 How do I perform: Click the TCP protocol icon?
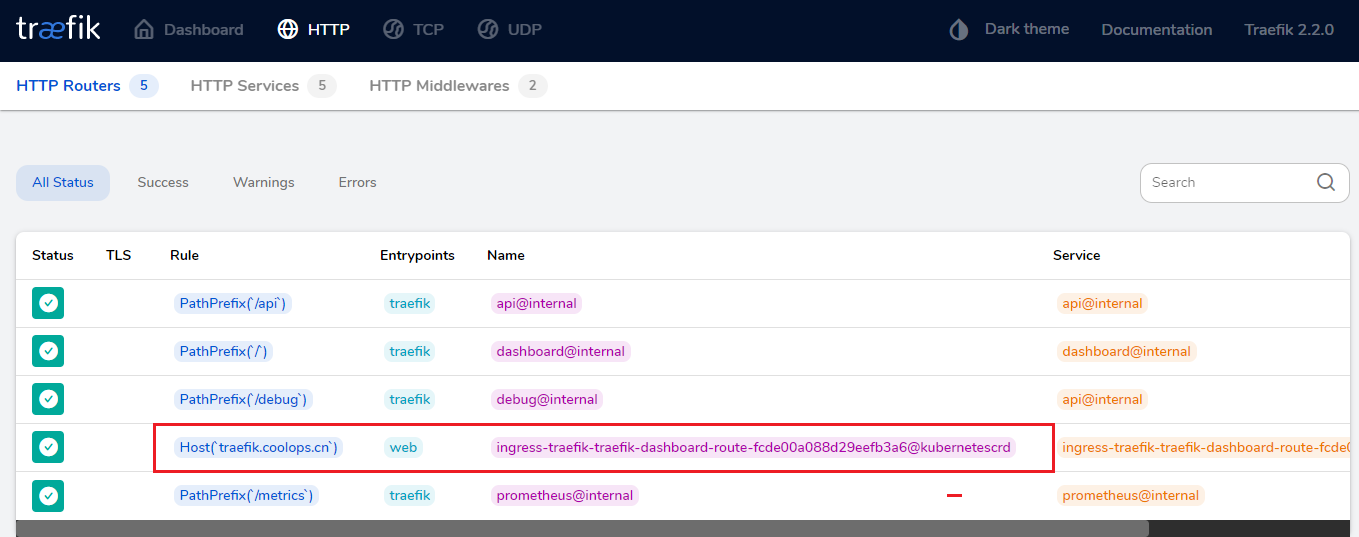click(x=394, y=29)
